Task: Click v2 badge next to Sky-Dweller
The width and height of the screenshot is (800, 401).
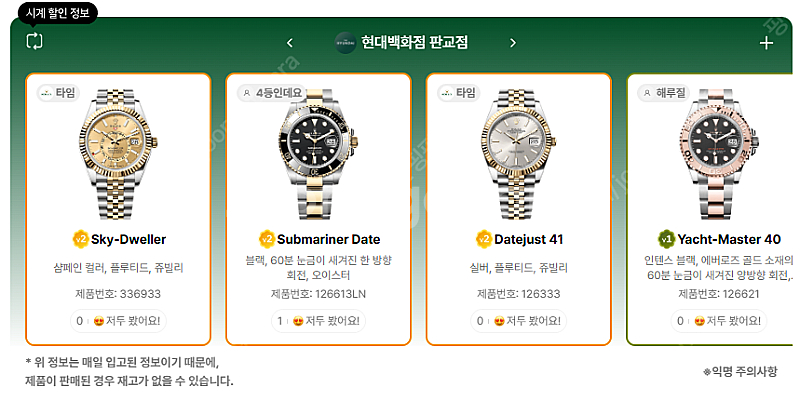Action: click(x=80, y=239)
